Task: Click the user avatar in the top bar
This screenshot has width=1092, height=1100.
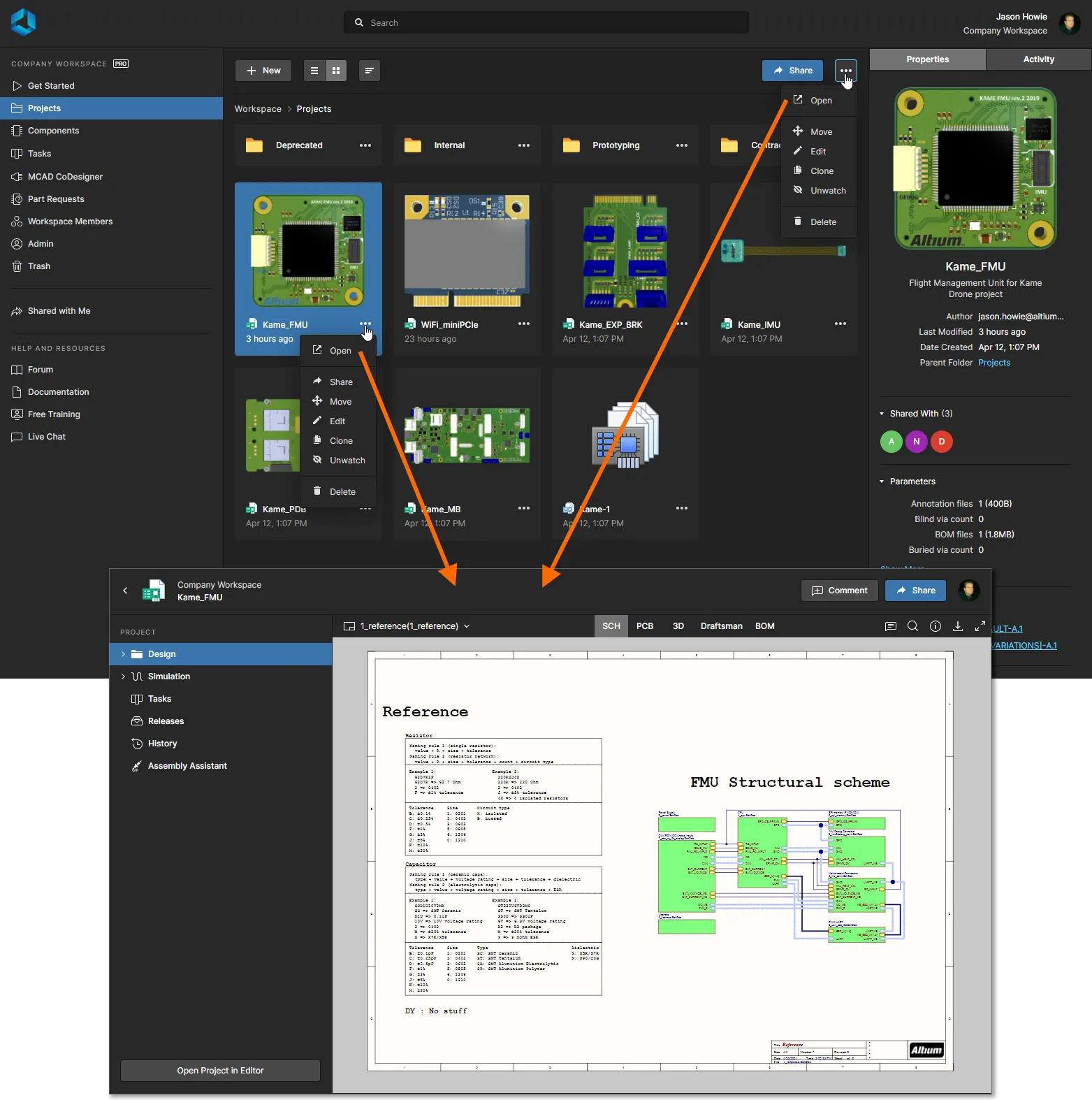Action: [1069, 23]
